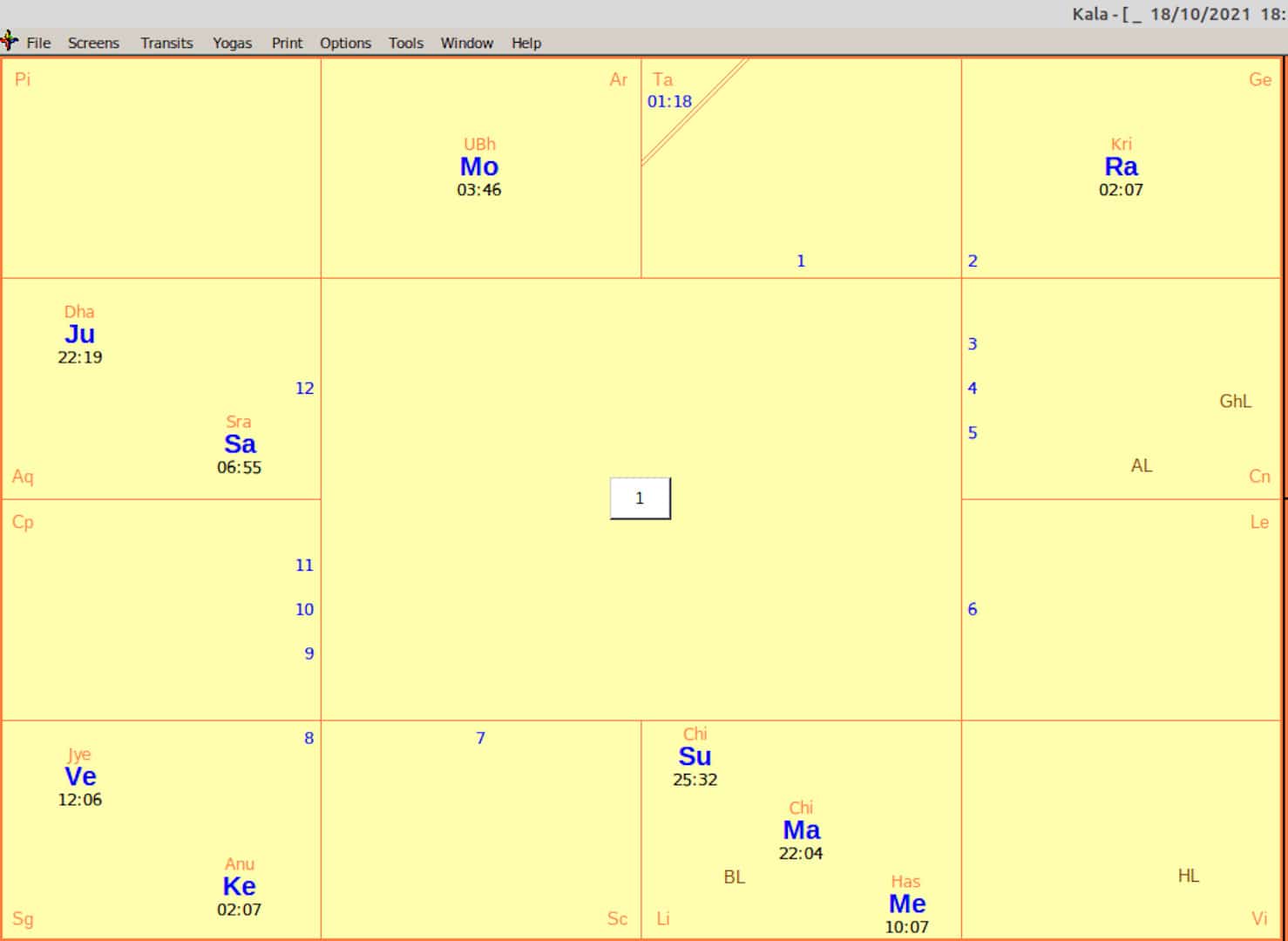Open the Tools menu
The height and width of the screenshot is (941, 1288).
[x=405, y=43]
